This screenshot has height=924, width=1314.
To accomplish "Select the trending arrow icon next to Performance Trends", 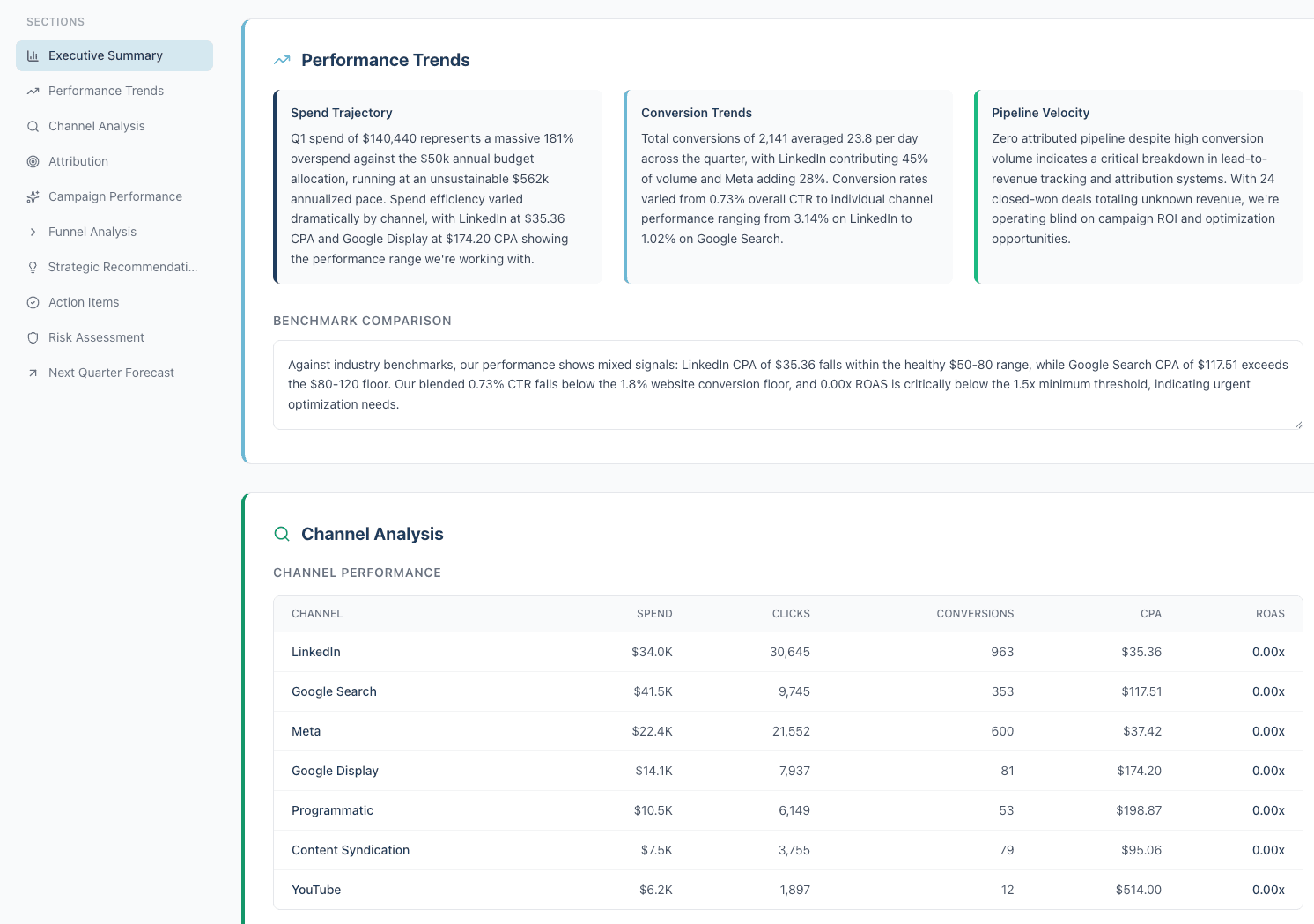I will pos(33,91).
